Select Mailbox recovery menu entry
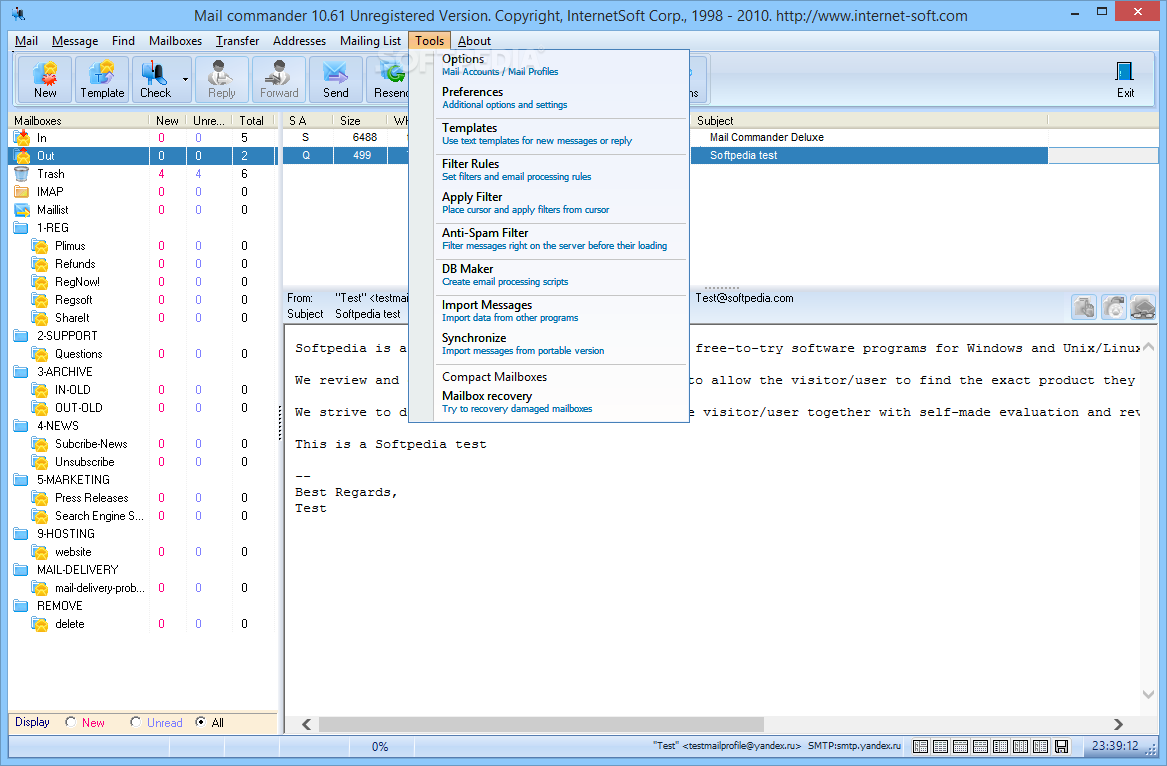This screenshot has height=766, width=1167. [x=560, y=402]
